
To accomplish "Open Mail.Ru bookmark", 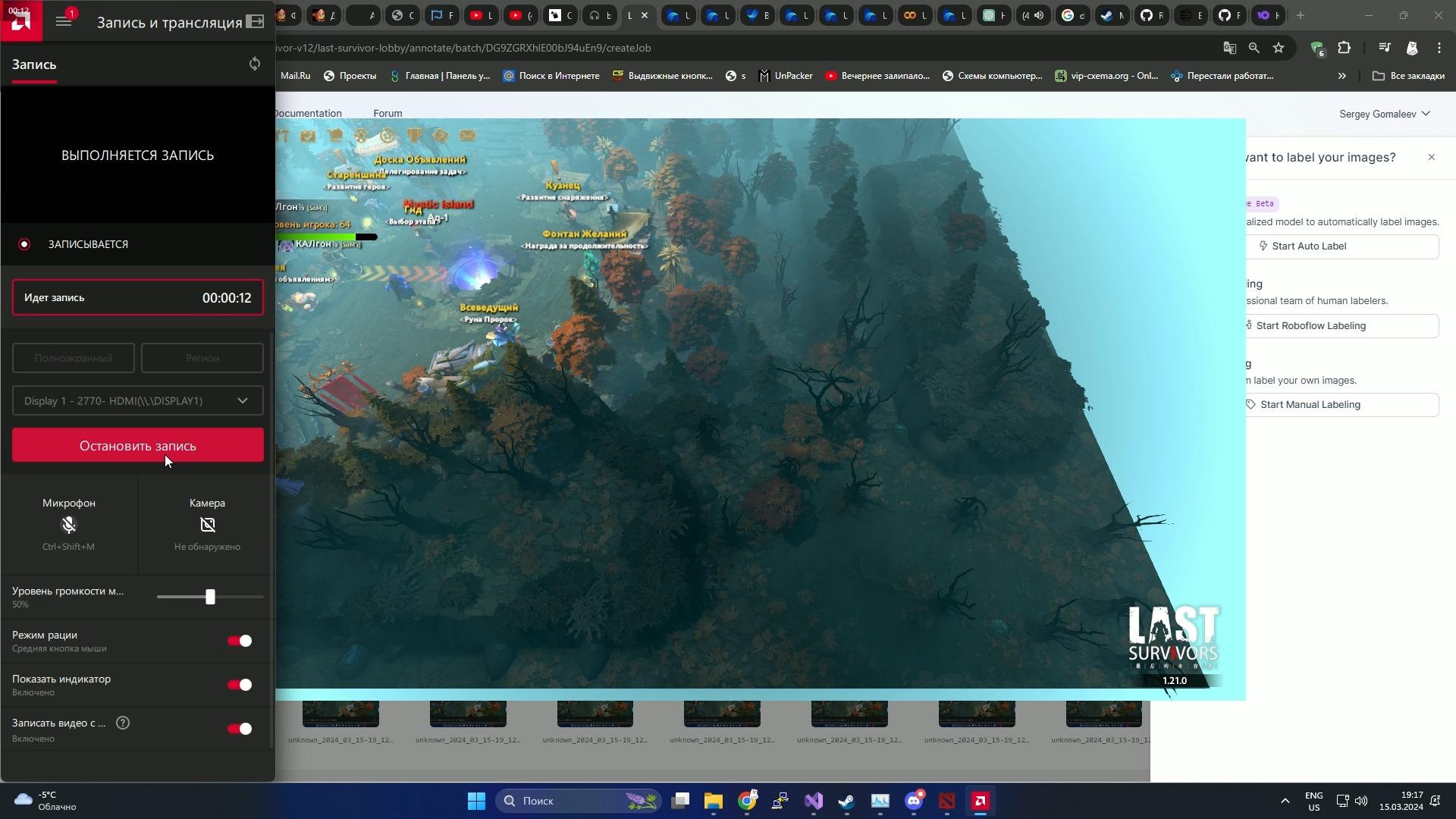I will [295, 76].
